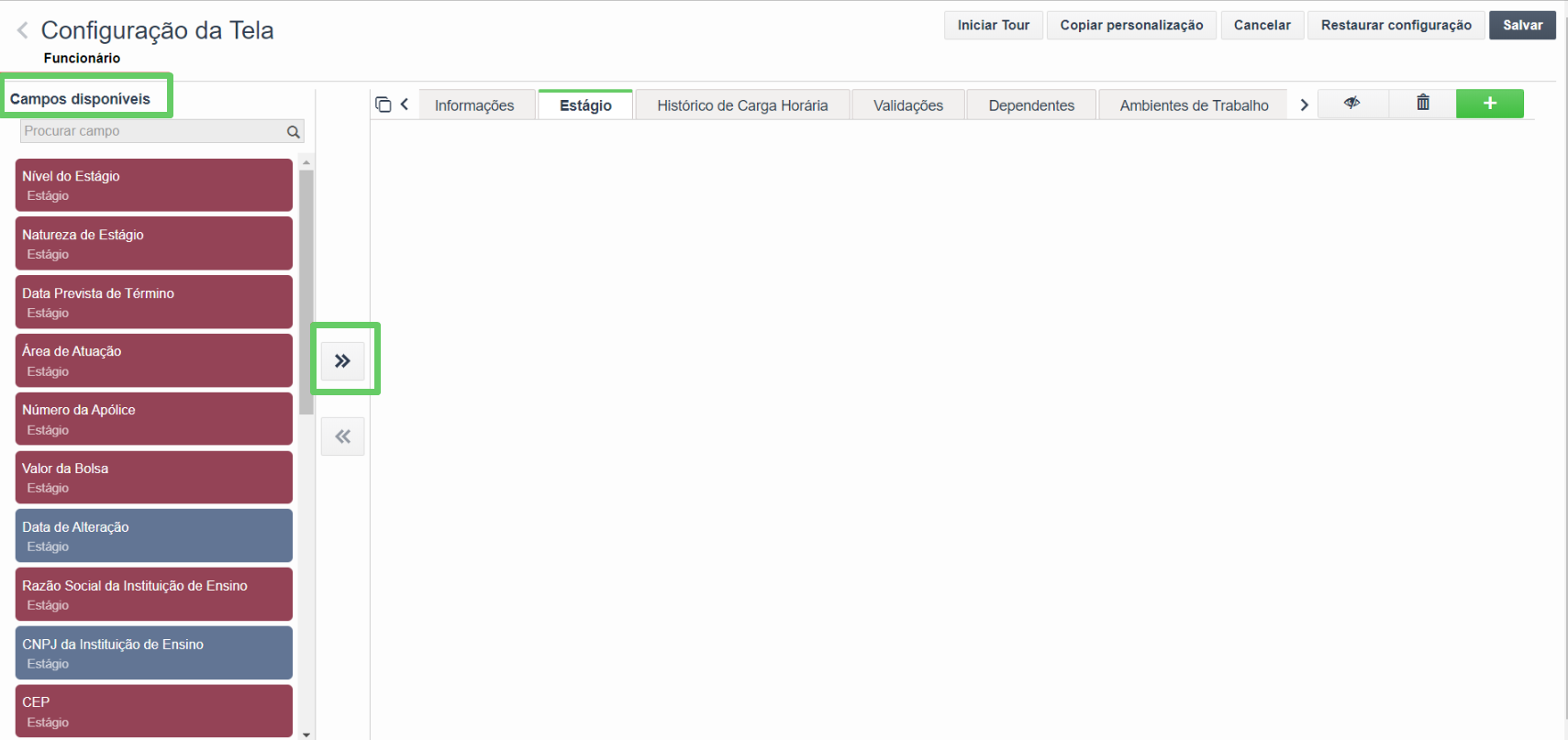Open the Validações tab

(x=908, y=105)
